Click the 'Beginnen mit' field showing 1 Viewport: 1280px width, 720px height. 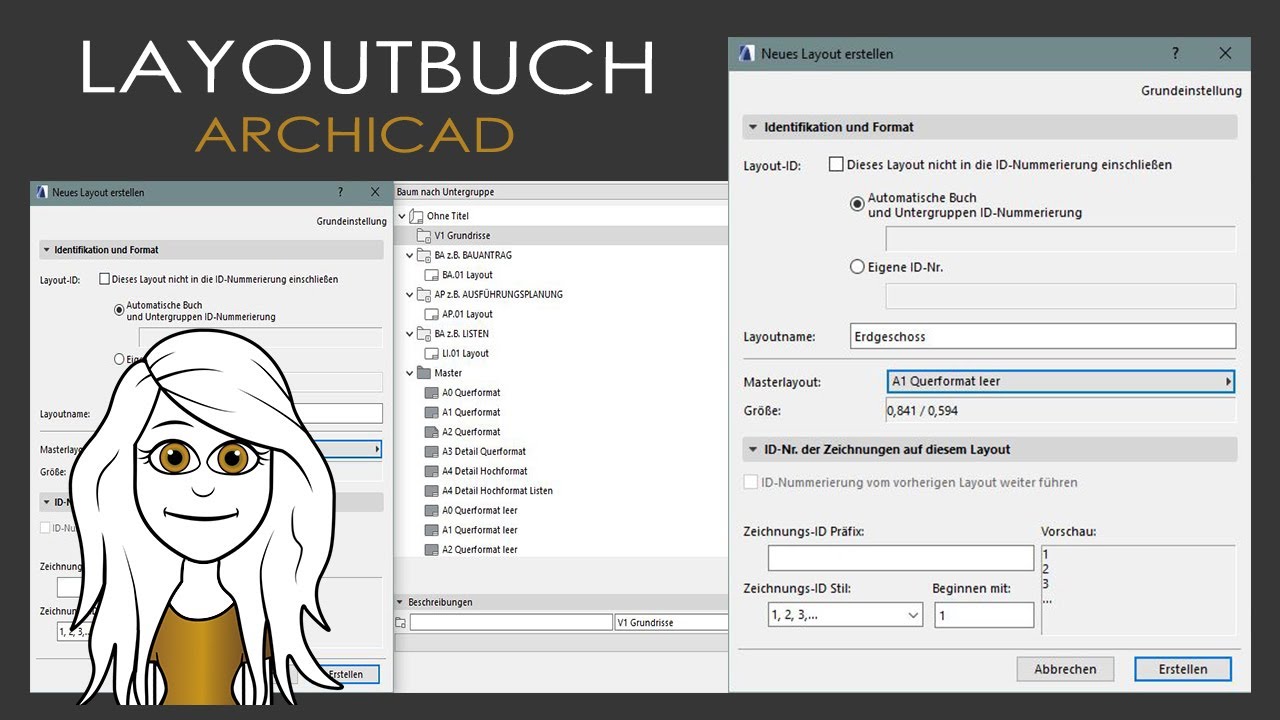[x=984, y=615]
